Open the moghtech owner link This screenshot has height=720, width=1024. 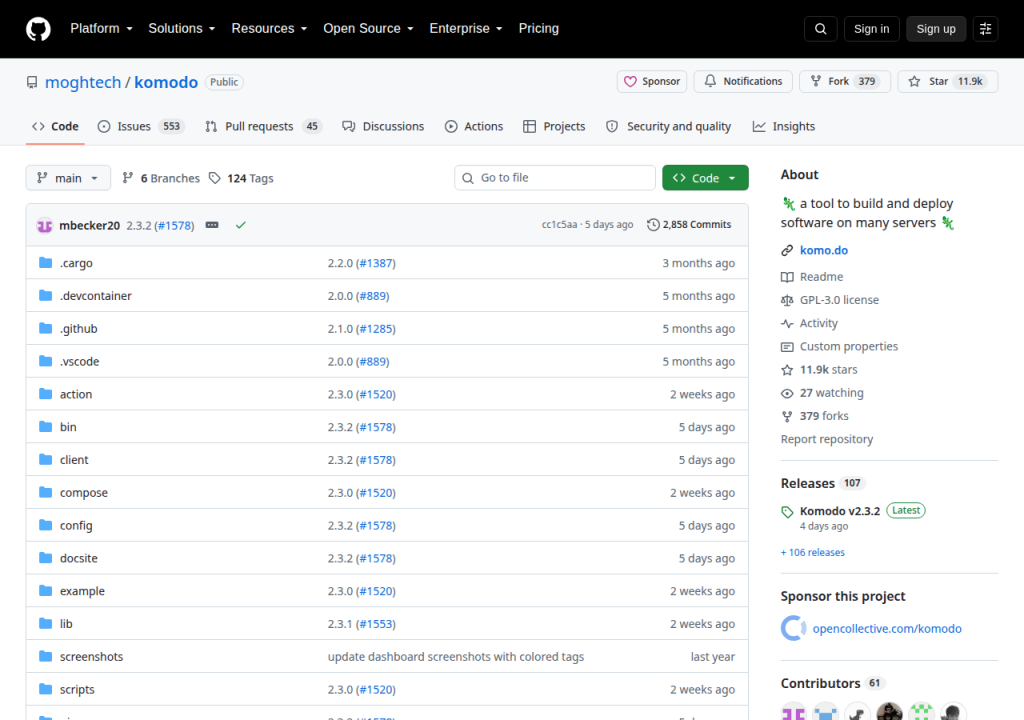83,82
